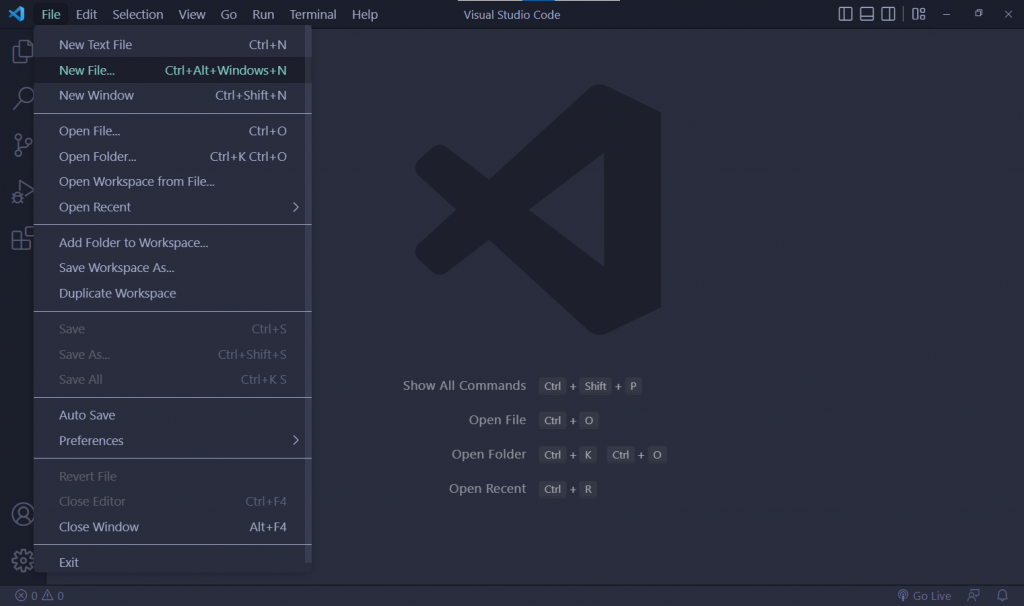The image size is (1024, 606).
Task: Toggle Panel layout icon
Action: tap(867, 14)
